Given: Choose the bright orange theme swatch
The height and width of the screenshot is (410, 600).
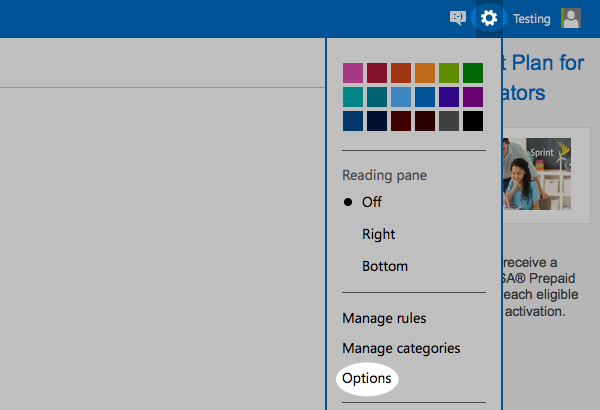Looking at the screenshot, I should coord(424,73).
